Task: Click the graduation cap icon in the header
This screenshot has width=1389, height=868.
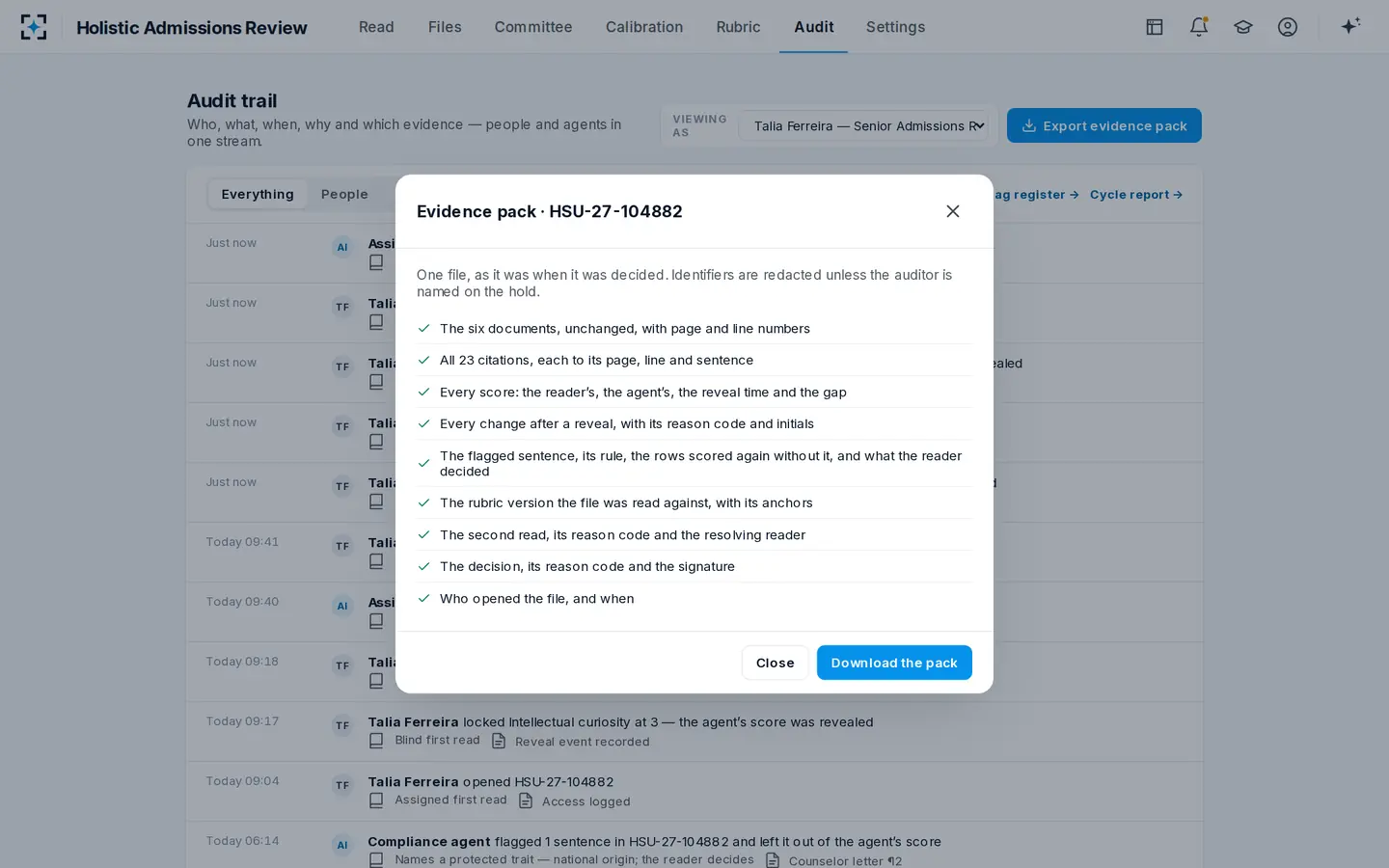Action: [x=1243, y=27]
